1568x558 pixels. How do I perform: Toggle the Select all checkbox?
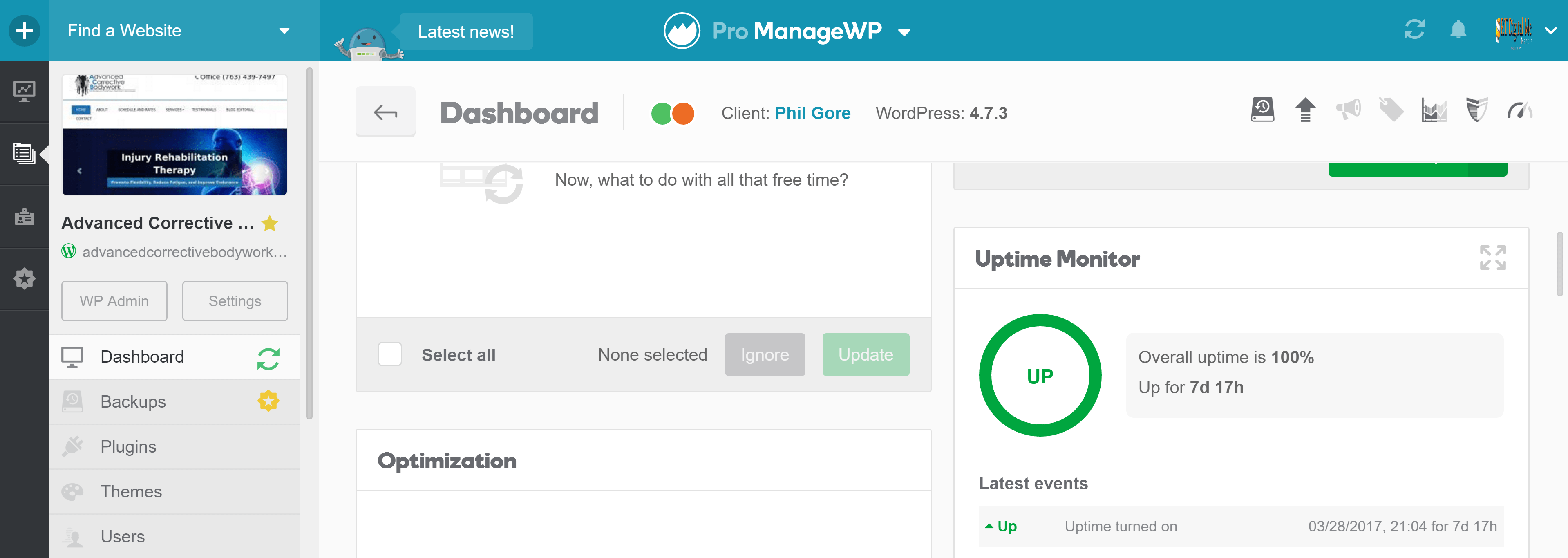point(389,354)
